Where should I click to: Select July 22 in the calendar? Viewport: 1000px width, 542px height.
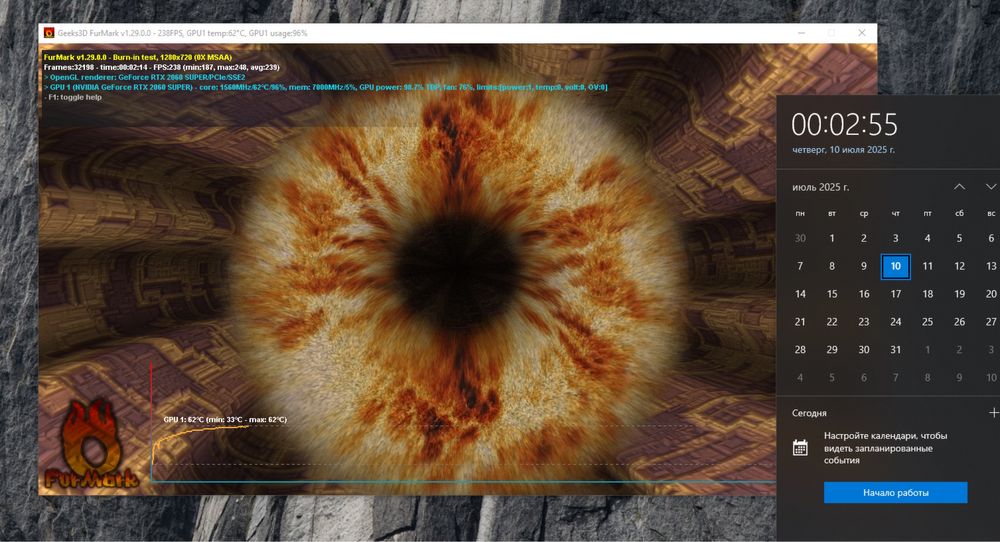[x=832, y=322]
